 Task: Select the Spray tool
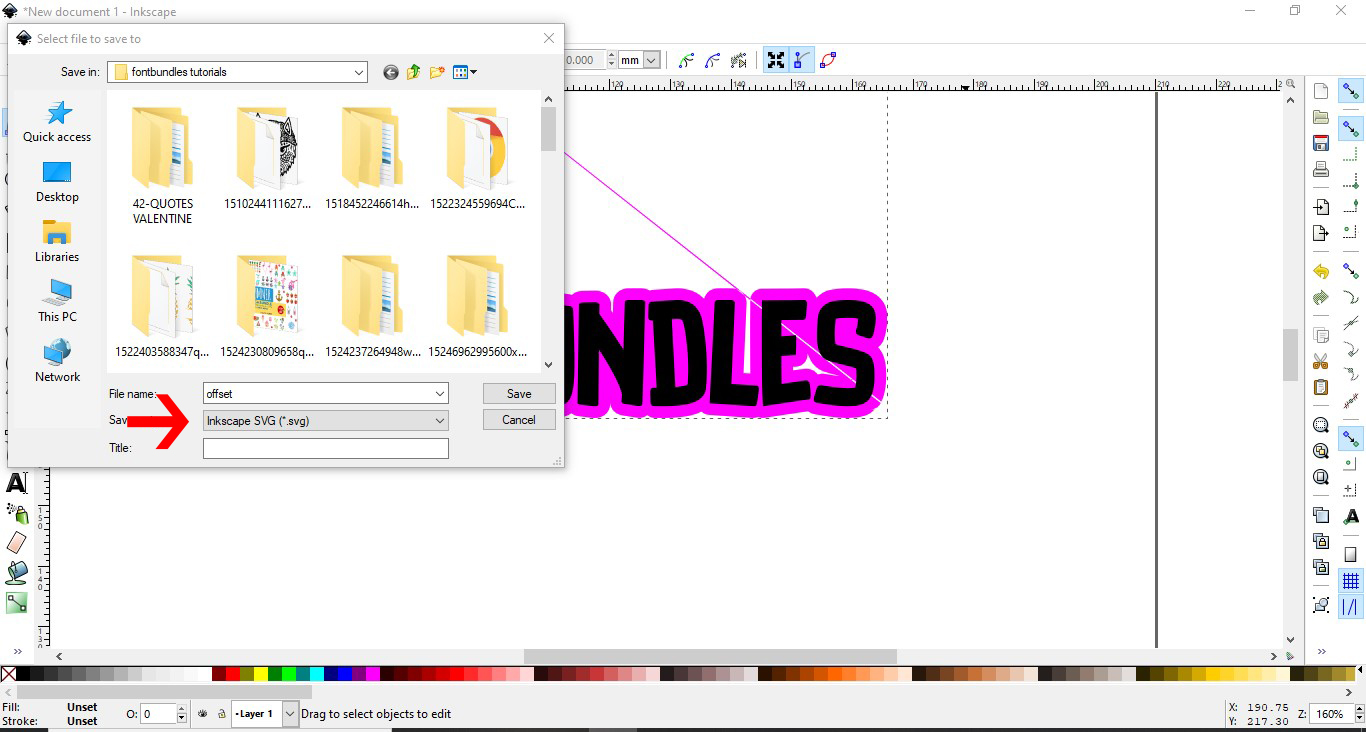point(17,513)
